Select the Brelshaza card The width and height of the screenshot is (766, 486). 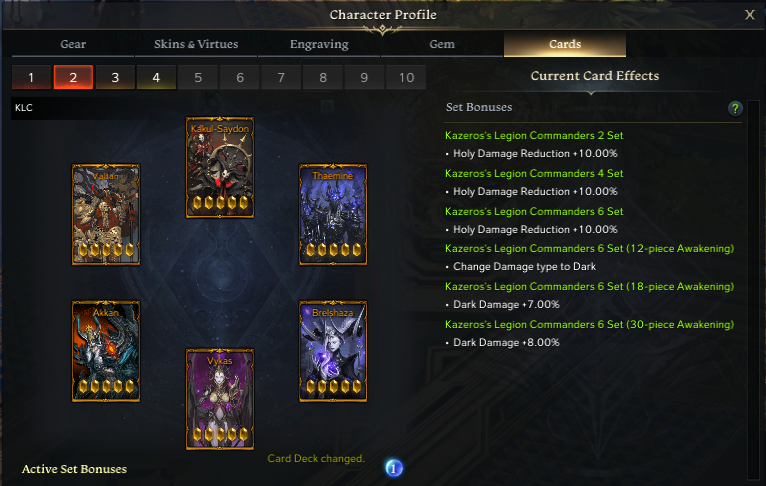coord(333,351)
